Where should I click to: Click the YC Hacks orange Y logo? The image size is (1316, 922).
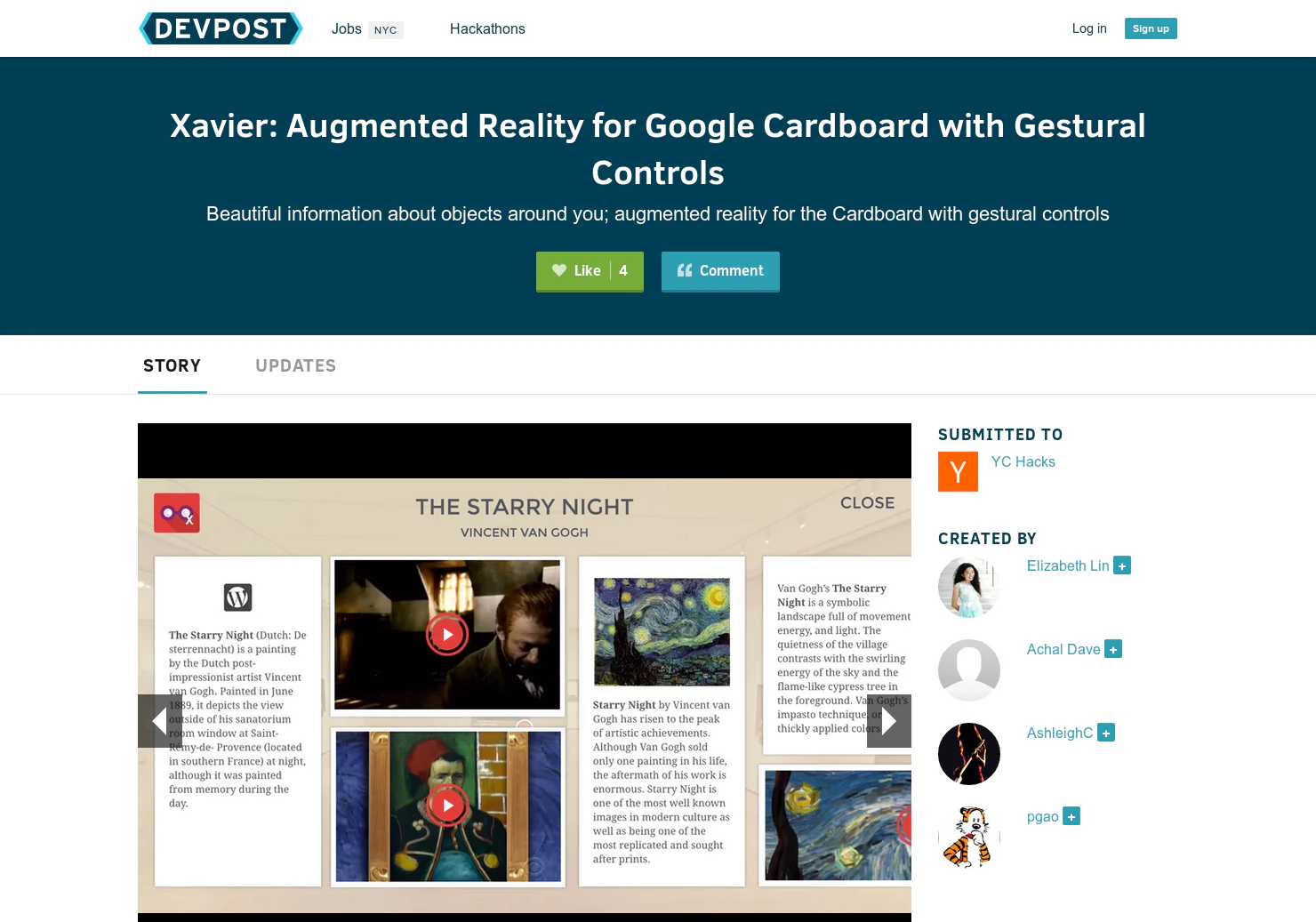pos(958,471)
